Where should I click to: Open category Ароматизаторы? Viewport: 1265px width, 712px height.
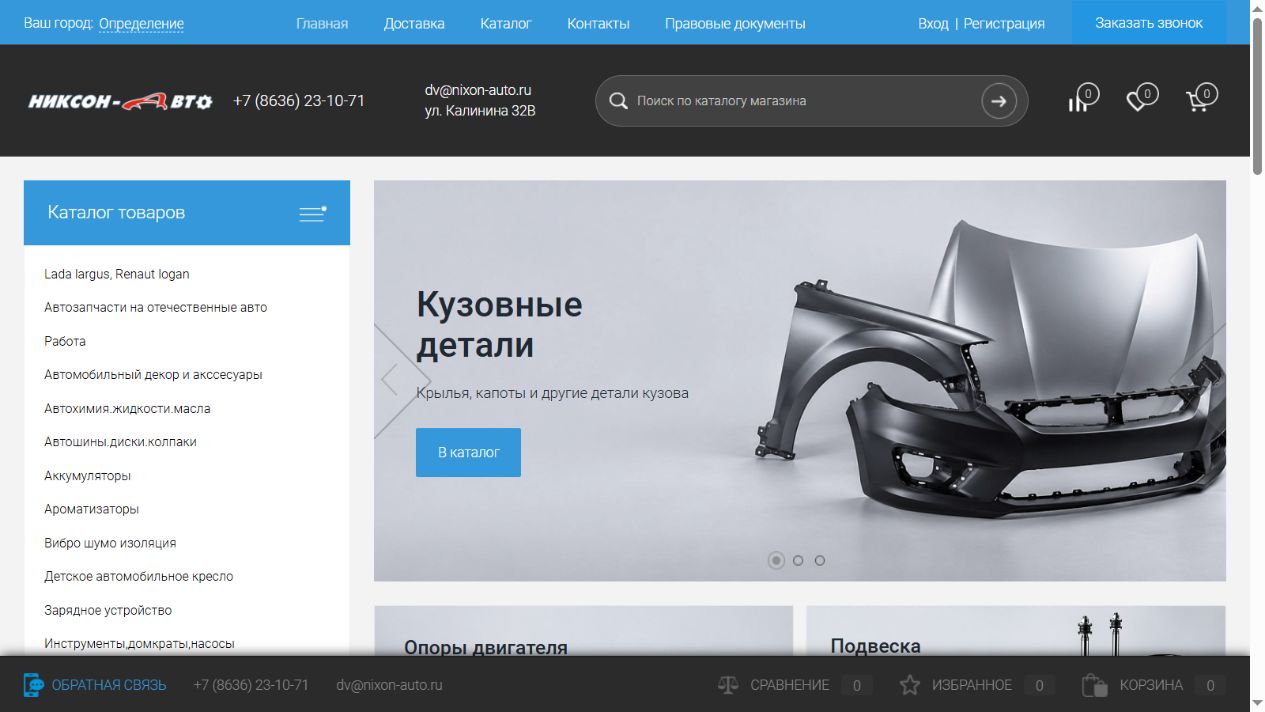(x=92, y=509)
